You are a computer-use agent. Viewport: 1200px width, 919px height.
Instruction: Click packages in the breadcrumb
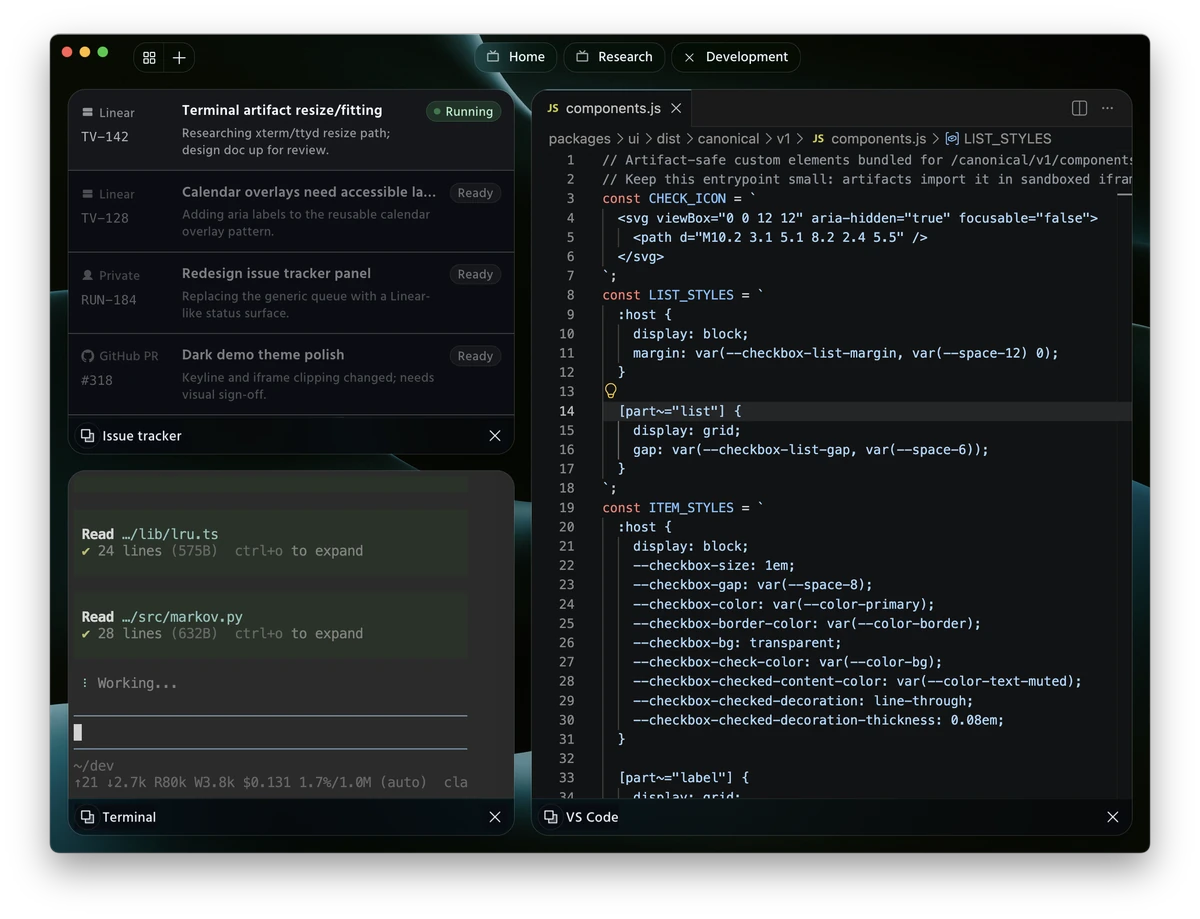tap(579, 139)
